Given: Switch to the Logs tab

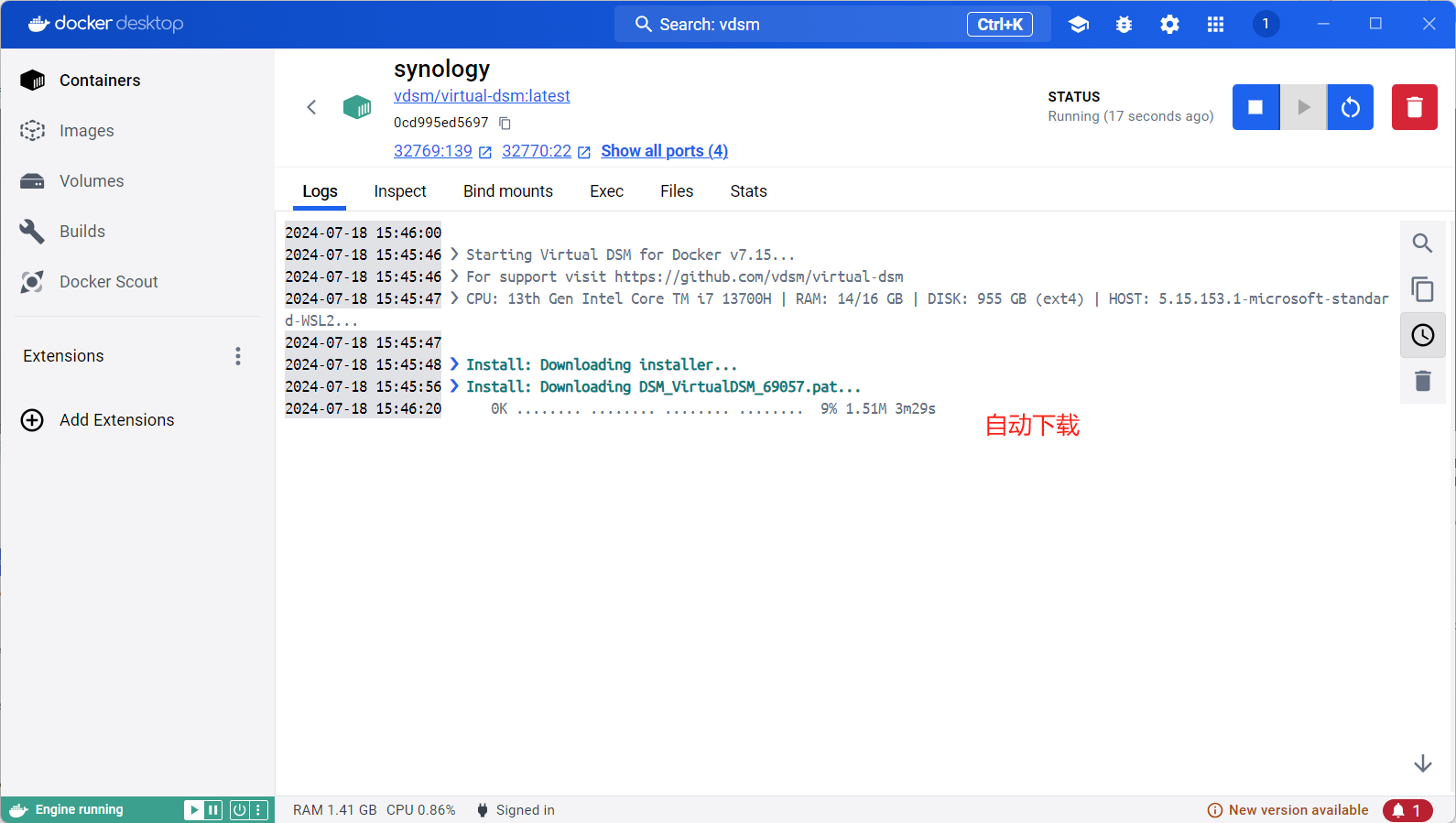Looking at the screenshot, I should (320, 191).
